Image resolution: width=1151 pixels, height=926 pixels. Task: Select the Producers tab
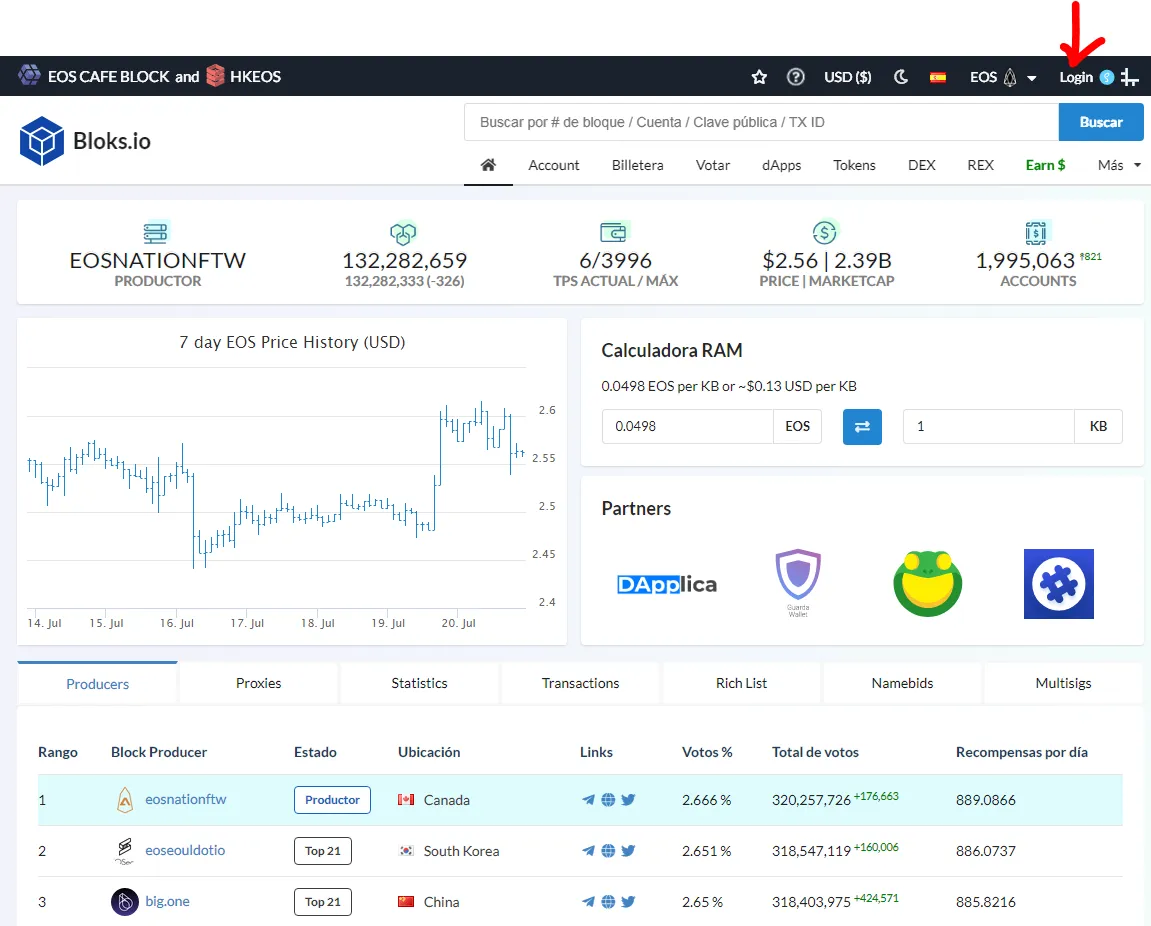click(x=98, y=684)
